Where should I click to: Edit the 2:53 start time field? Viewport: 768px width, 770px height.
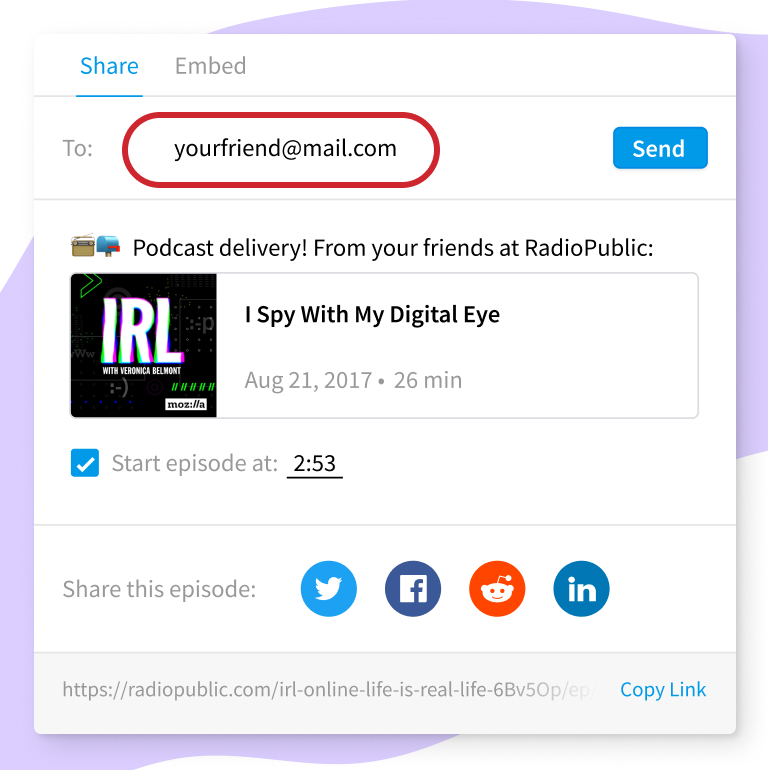point(315,464)
